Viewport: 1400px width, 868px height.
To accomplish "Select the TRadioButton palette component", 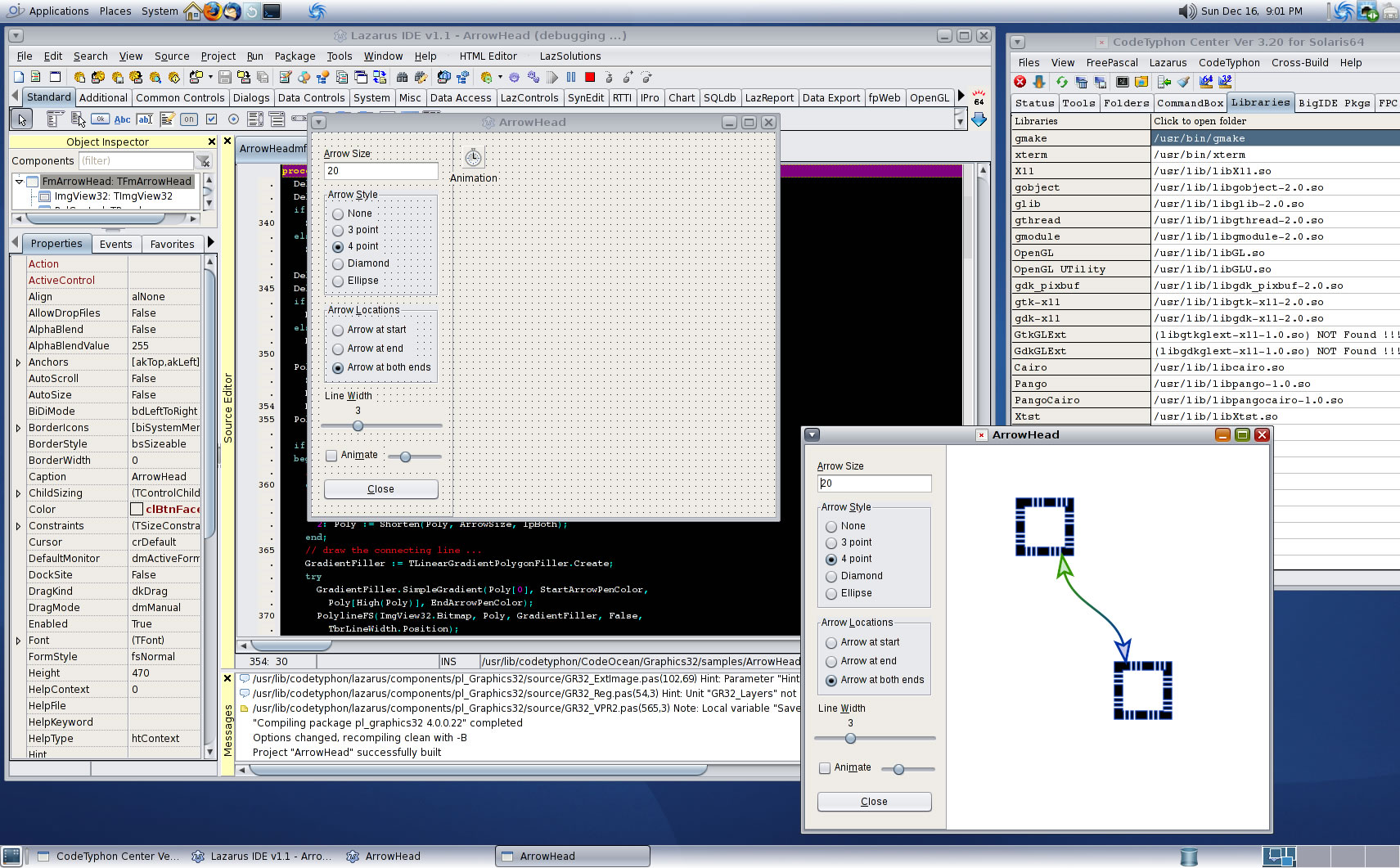I will (233, 119).
